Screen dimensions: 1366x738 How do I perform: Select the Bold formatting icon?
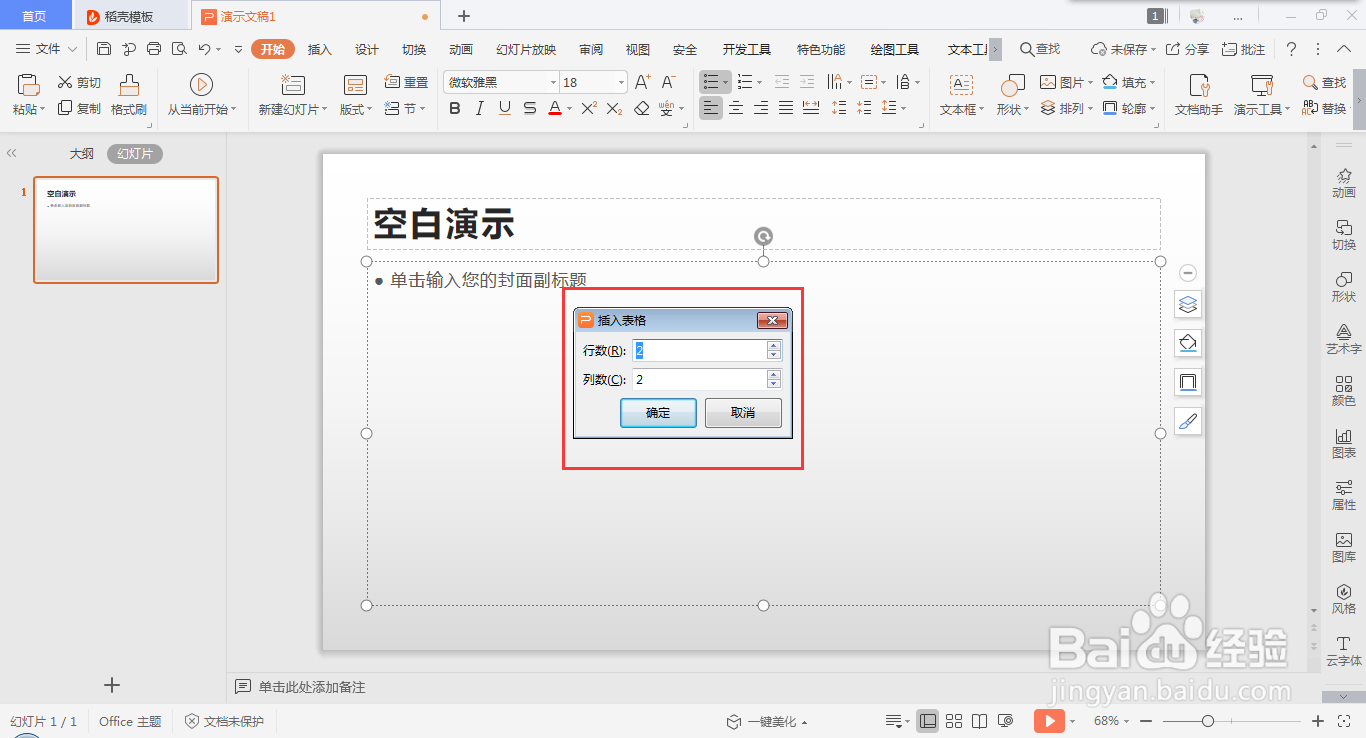pyautogui.click(x=455, y=107)
